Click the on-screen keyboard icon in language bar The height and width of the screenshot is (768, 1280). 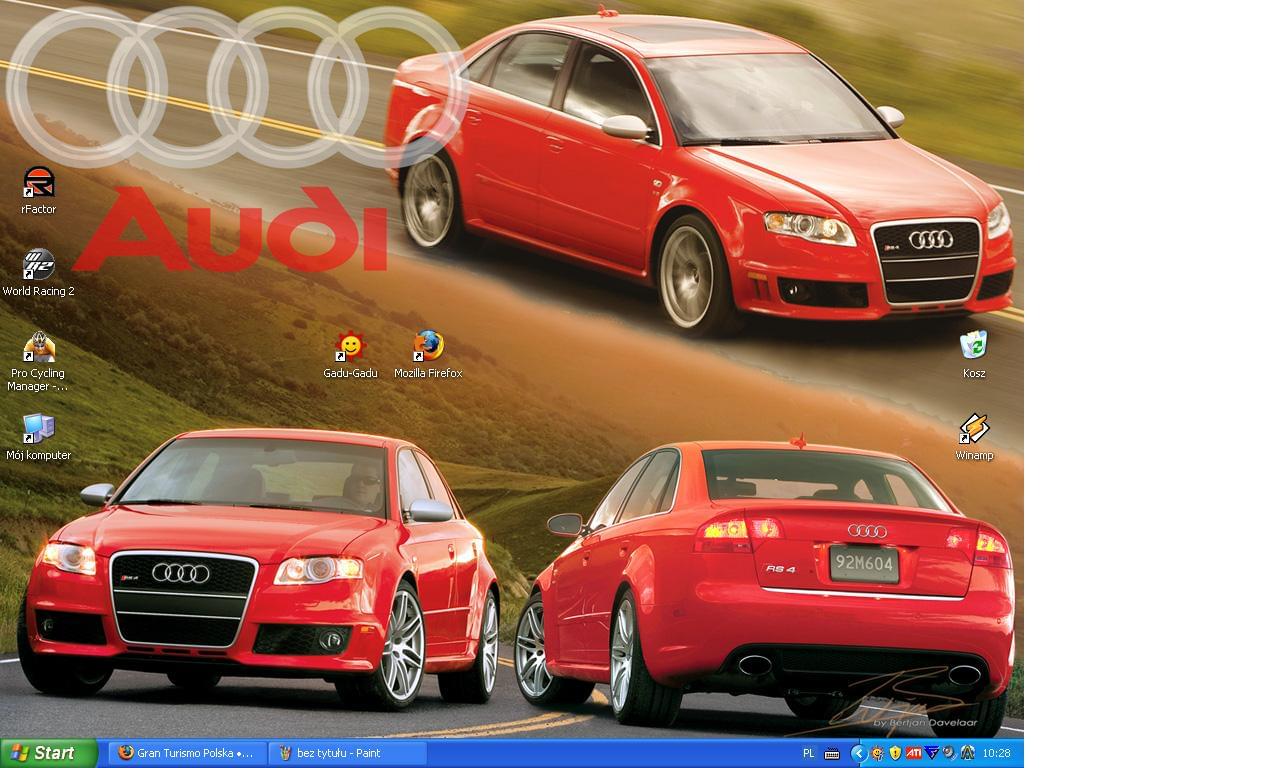pos(832,754)
